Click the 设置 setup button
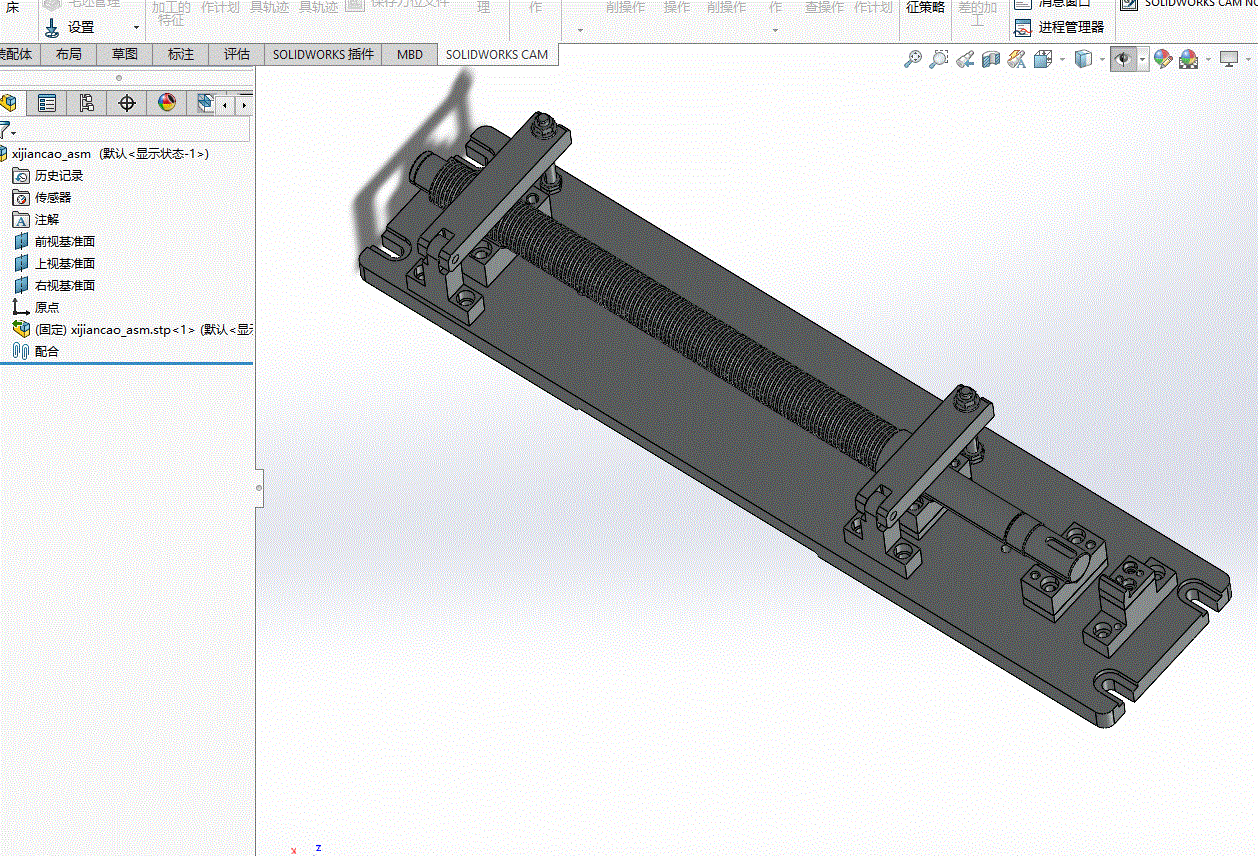The width and height of the screenshot is (1258, 856). pyautogui.click(x=70, y=27)
